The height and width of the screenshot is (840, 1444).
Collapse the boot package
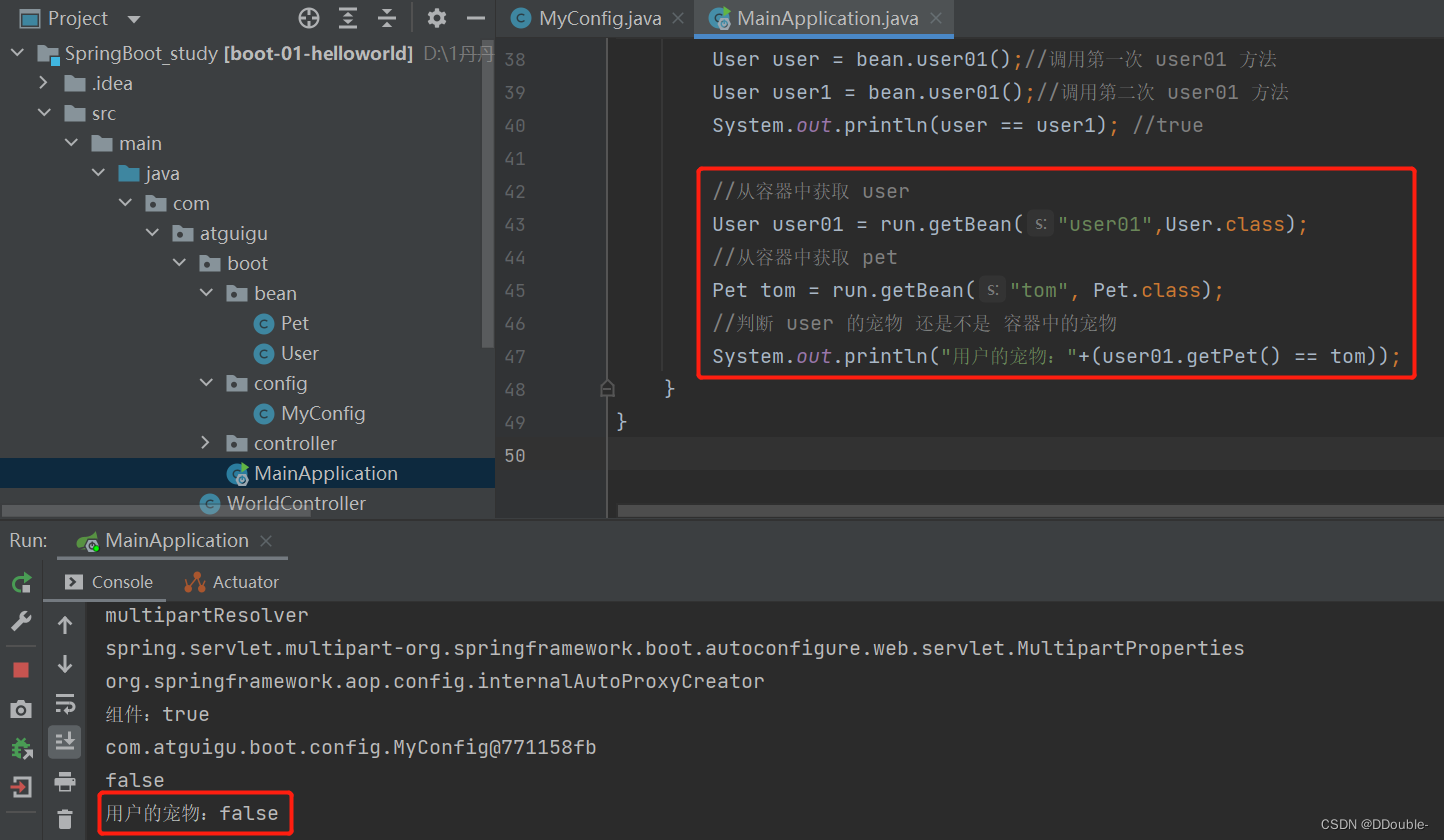179,263
